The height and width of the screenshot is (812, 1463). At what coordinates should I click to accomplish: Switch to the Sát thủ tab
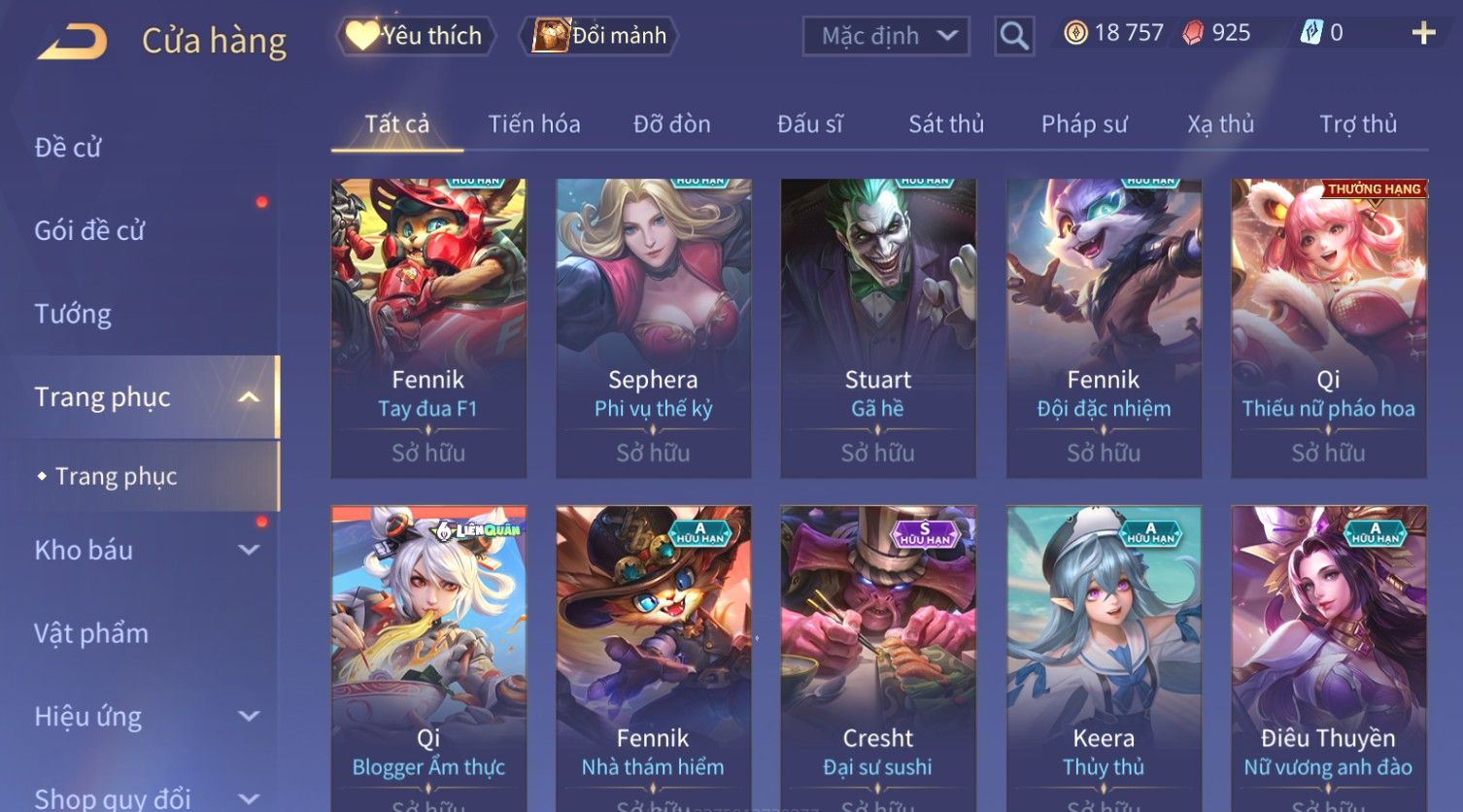tap(946, 124)
